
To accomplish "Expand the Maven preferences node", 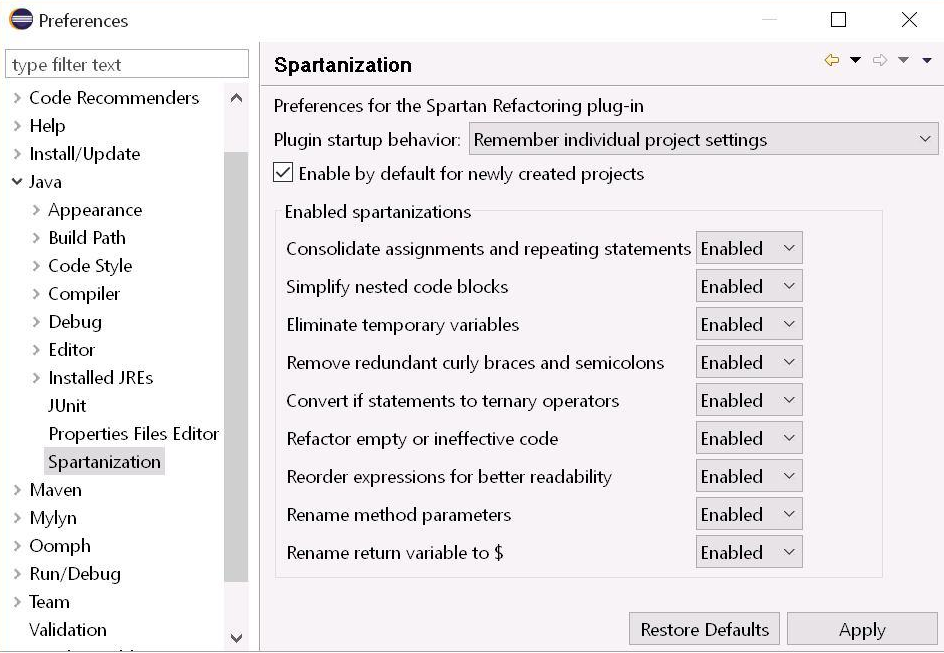I will [17, 490].
